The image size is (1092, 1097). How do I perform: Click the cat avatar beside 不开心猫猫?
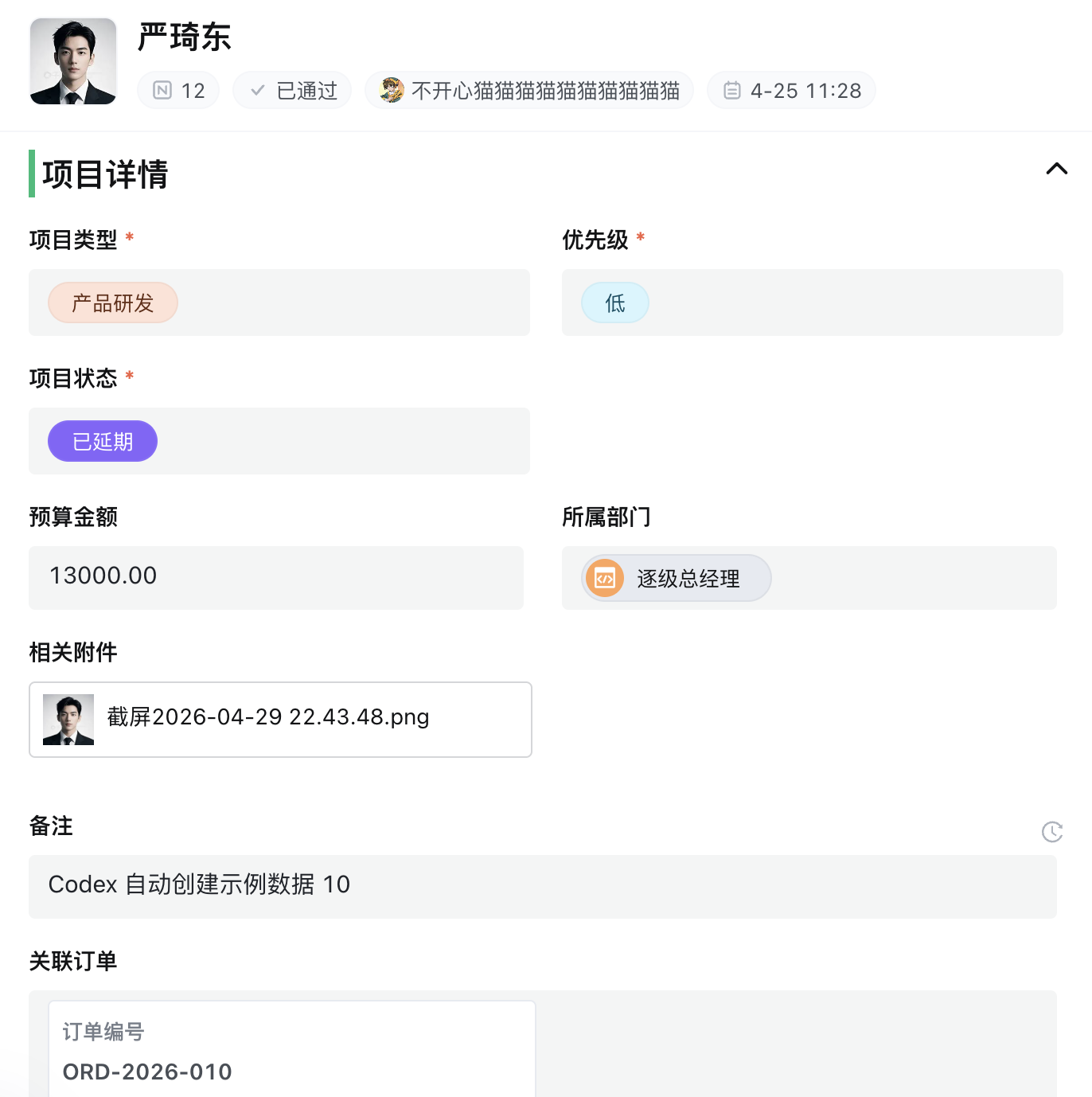point(392,91)
